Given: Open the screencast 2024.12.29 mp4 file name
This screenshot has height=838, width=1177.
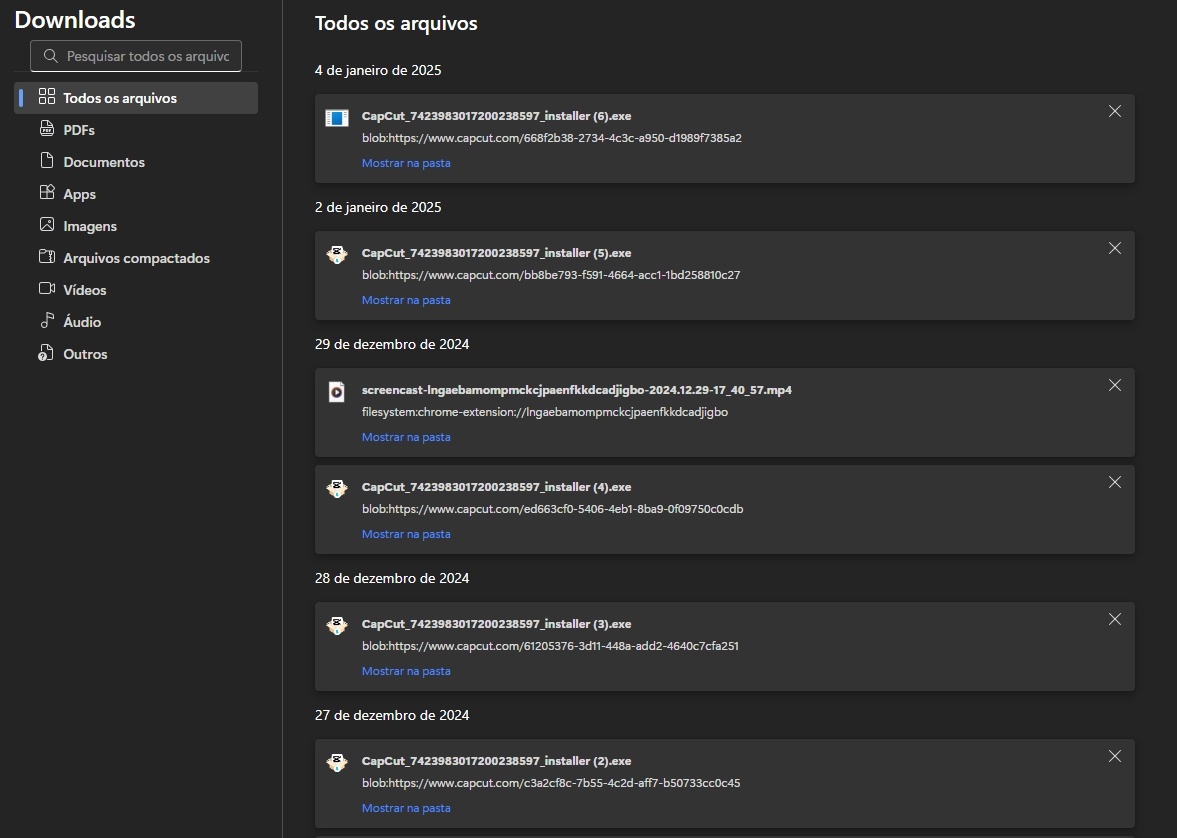Looking at the screenshot, I should pyautogui.click(x=576, y=390).
